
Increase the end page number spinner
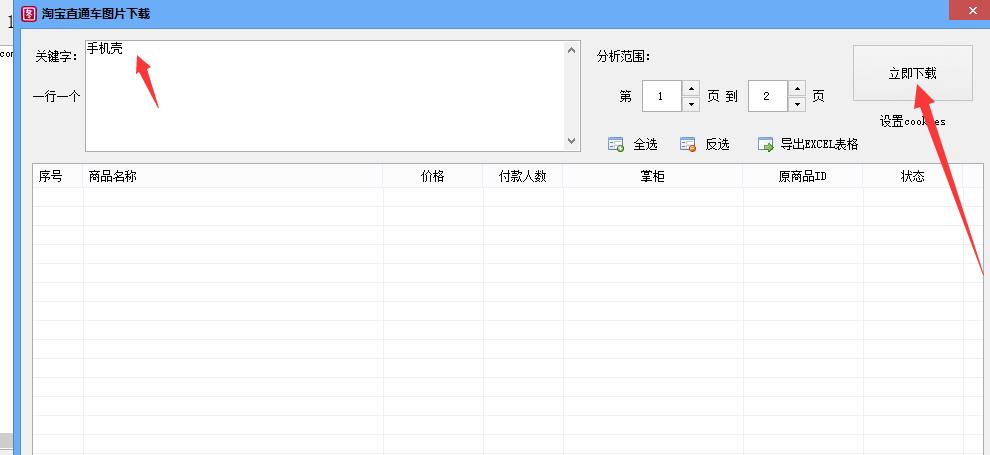pos(796,89)
